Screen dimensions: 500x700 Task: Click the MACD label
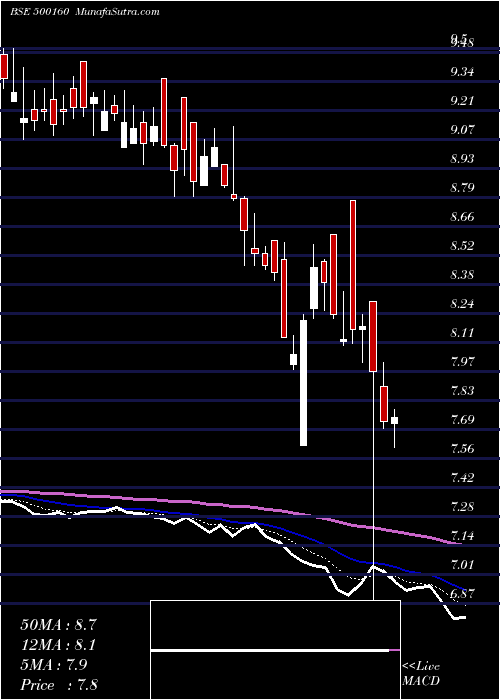421,681
